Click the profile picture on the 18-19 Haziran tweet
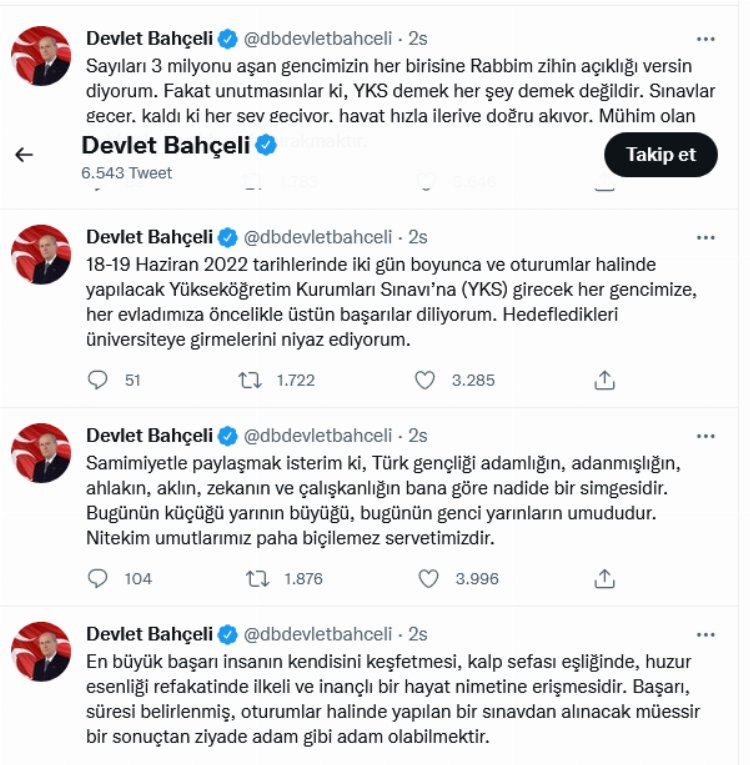Viewport: 750px width, 765px height. 41,255
